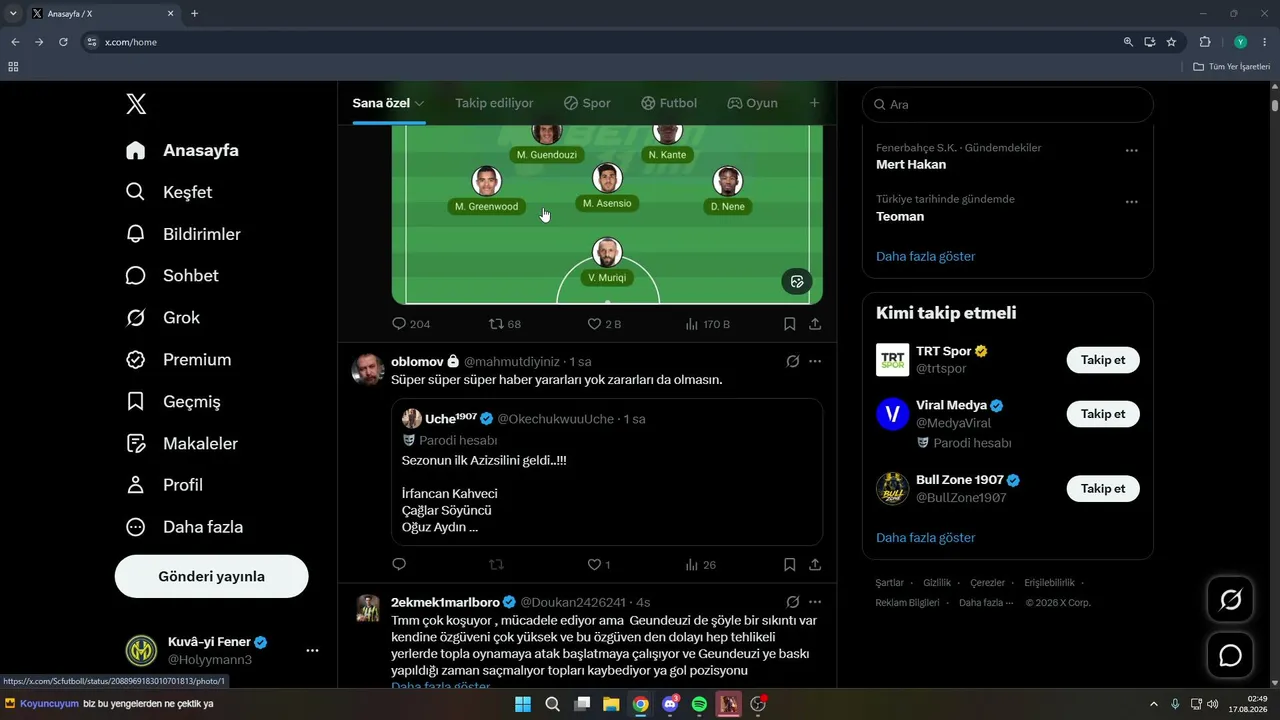
Task: Open the more menu on oblomov's post
Action: coord(815,361)
